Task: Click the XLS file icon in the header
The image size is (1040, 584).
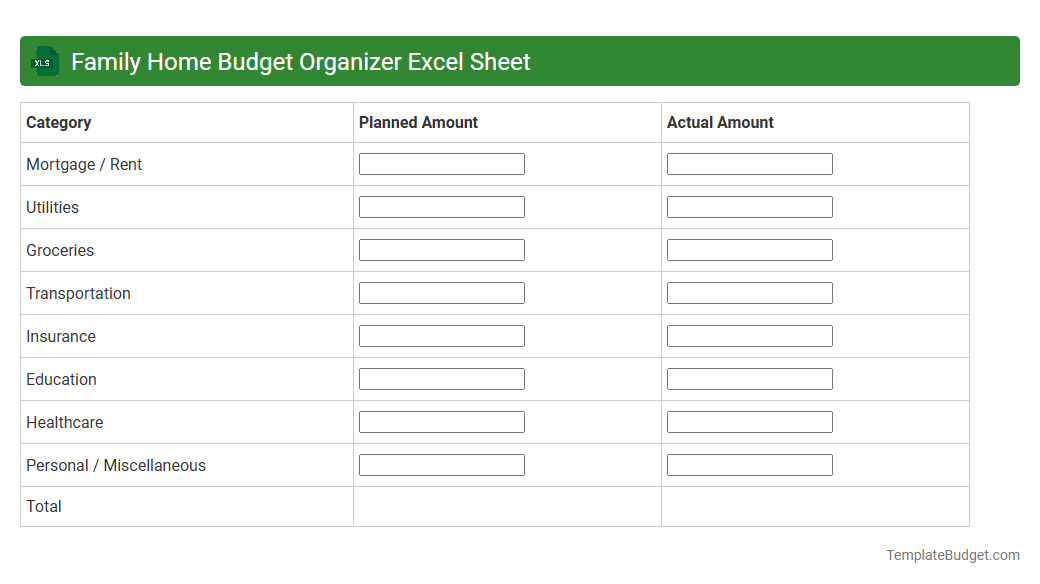Action: (44, 61)
